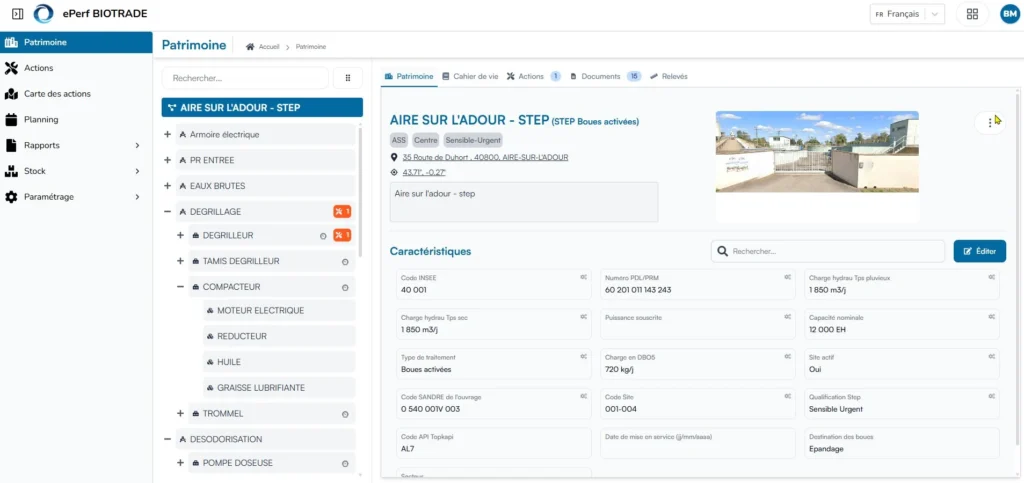Click the Éditer button
This screenshot has width=1024, height=483.
pos(980,251)
